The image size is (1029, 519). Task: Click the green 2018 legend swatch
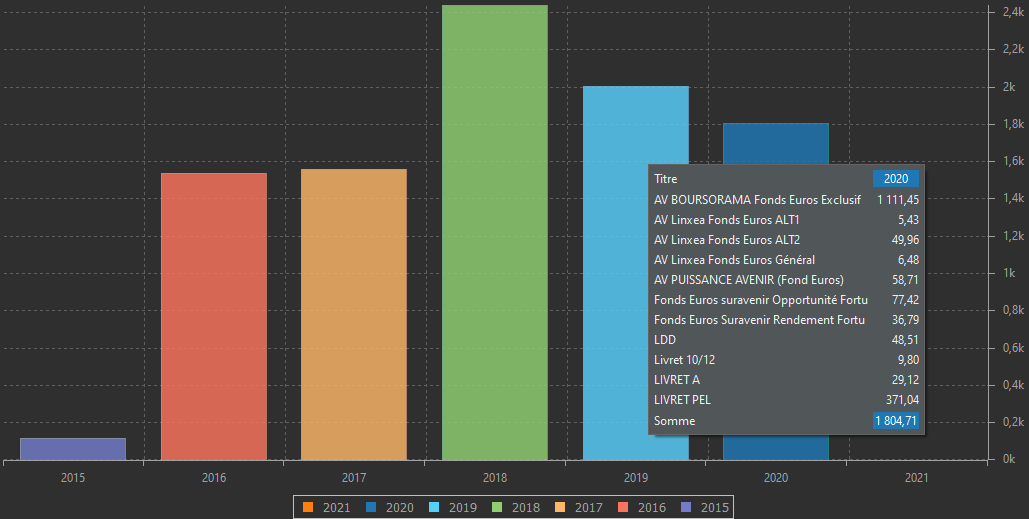pyautogui.click(x=497, y=507)
